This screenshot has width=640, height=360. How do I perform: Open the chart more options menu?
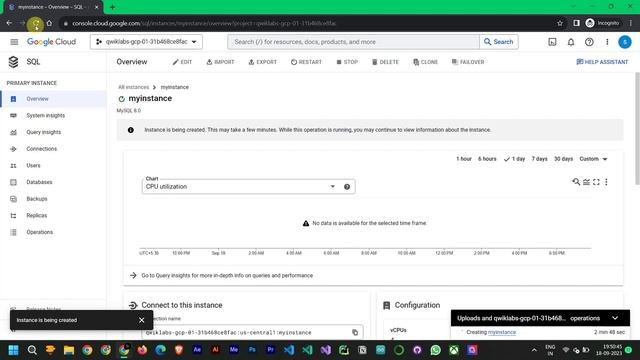coord(607,182)
